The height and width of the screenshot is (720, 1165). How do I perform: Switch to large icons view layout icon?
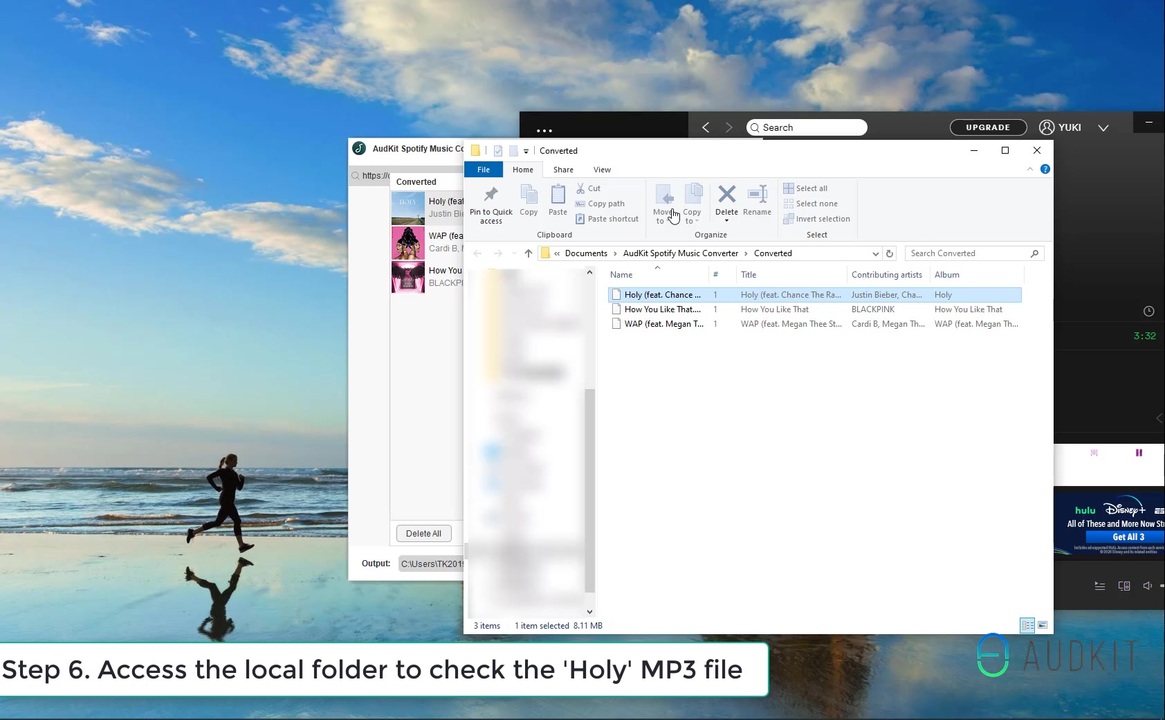coord(1042,626)
